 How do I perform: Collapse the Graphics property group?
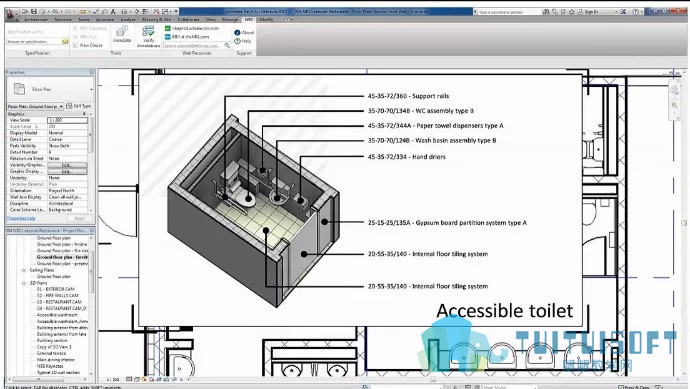[x=84, y=114]
